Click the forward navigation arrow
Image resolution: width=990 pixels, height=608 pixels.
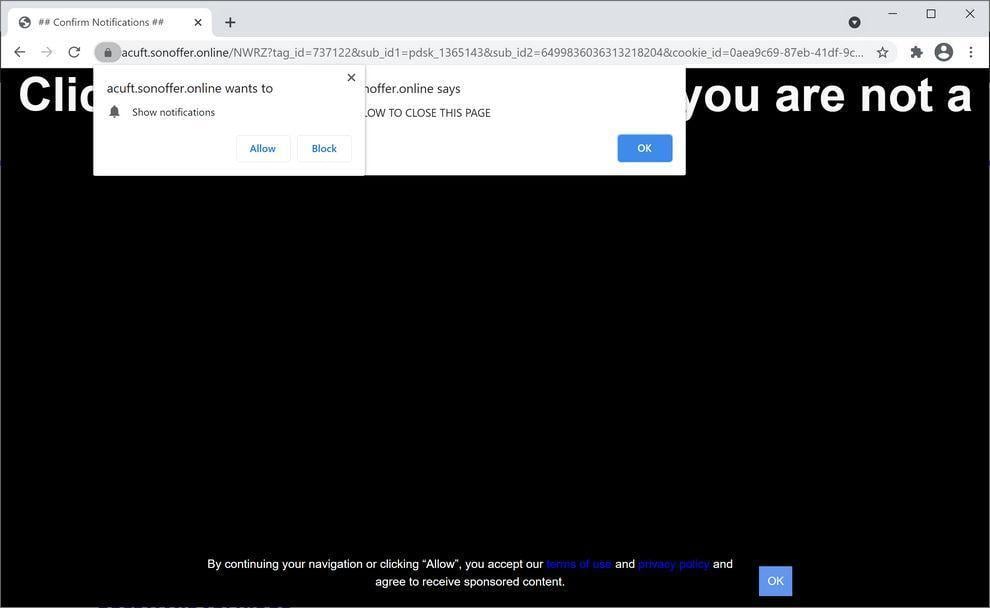coord(46,51)
